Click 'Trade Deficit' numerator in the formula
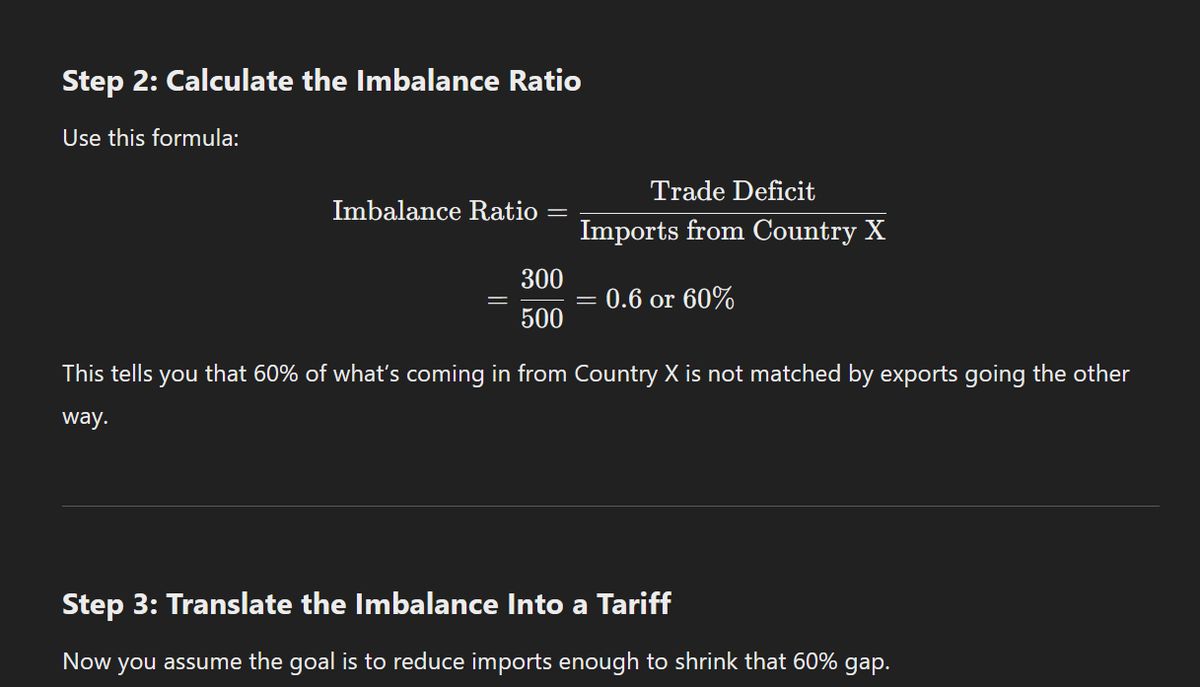 (733, 191)
